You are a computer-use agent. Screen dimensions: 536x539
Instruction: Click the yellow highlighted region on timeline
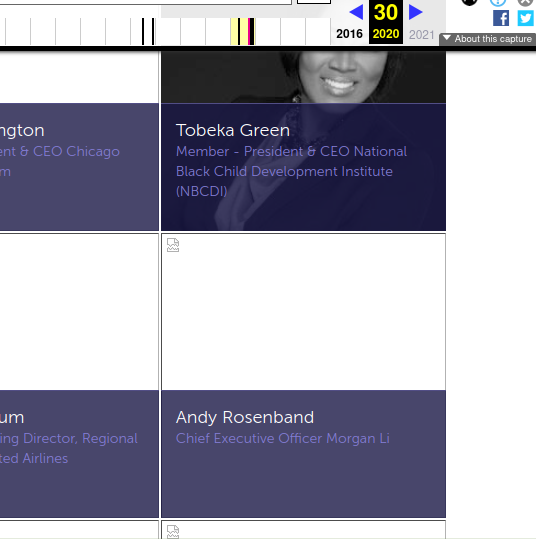click(x=234, y=31)
